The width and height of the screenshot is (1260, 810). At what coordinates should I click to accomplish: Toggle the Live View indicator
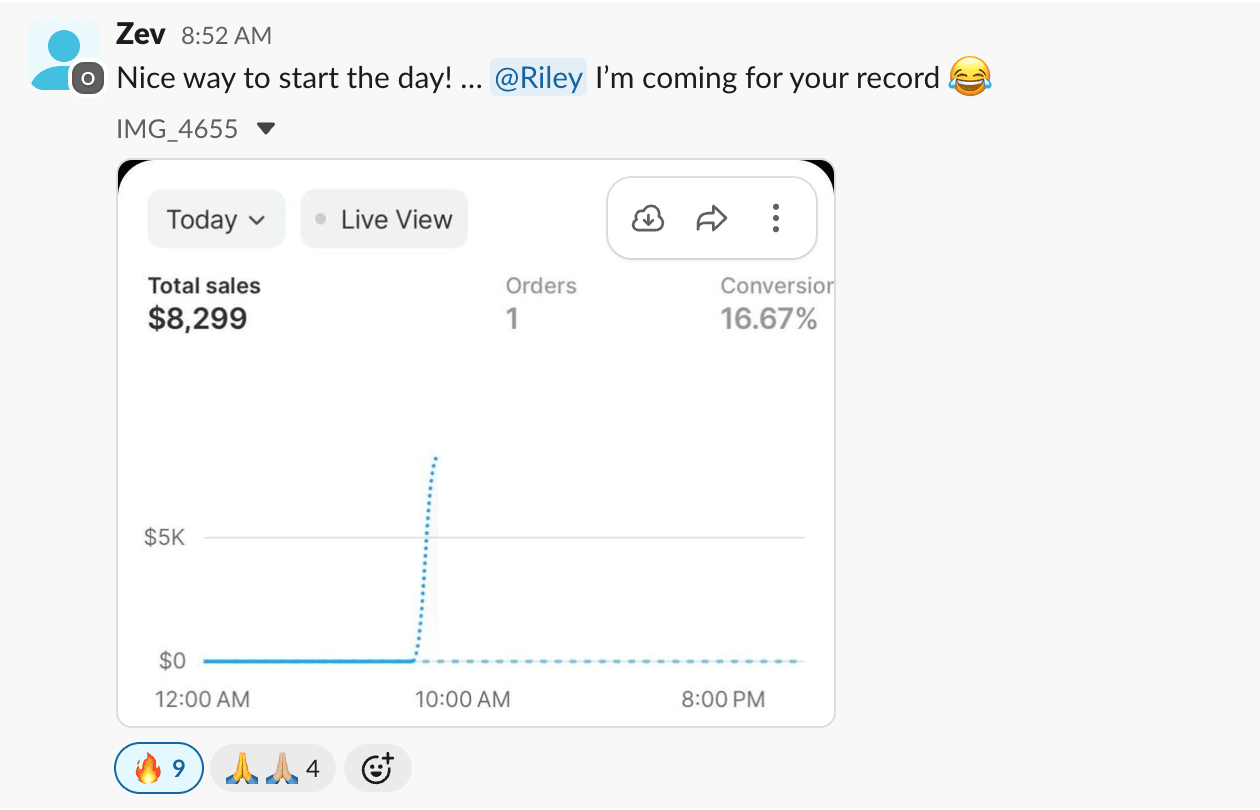pos(384,219)
